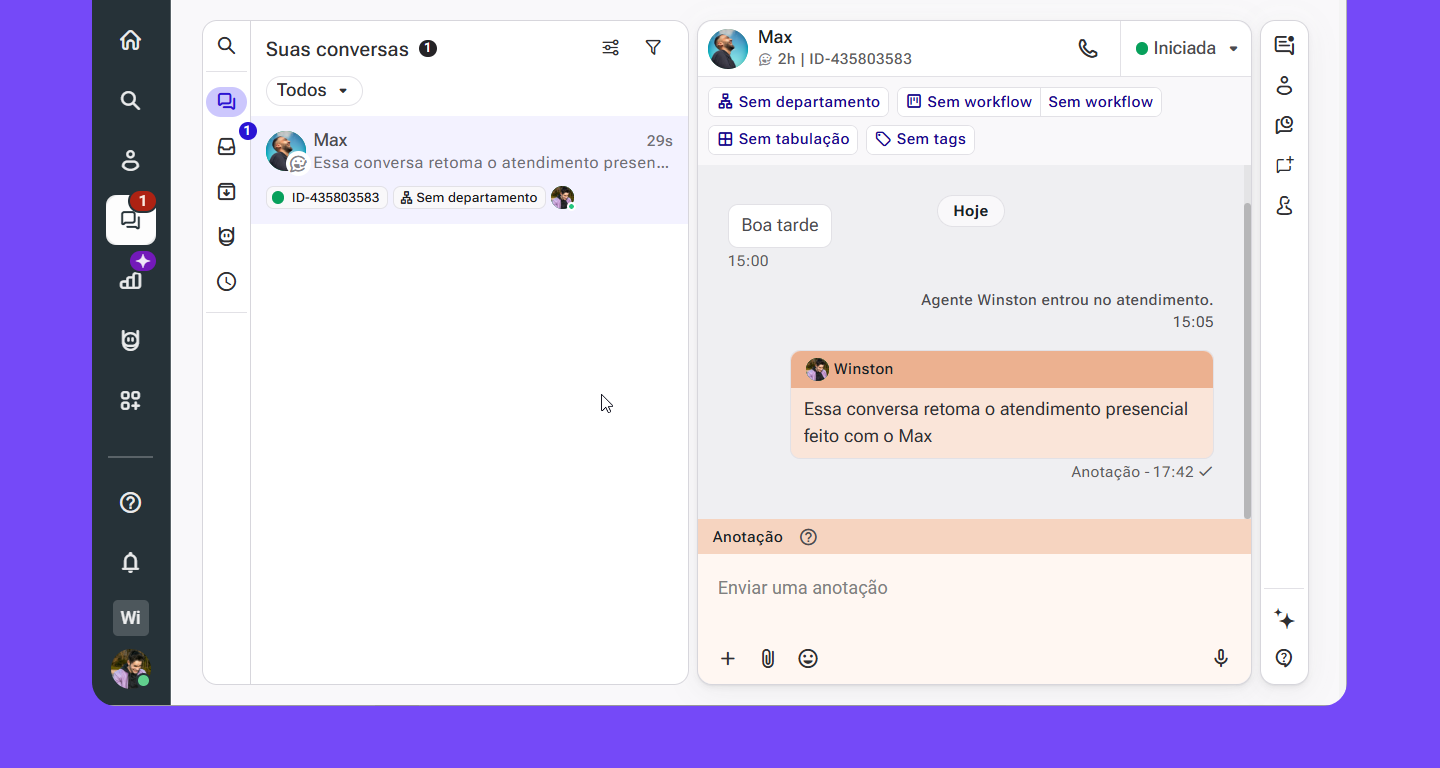Click the Anotação label above composer
This screenshot has width=1440, height=768.
(748, 537)
